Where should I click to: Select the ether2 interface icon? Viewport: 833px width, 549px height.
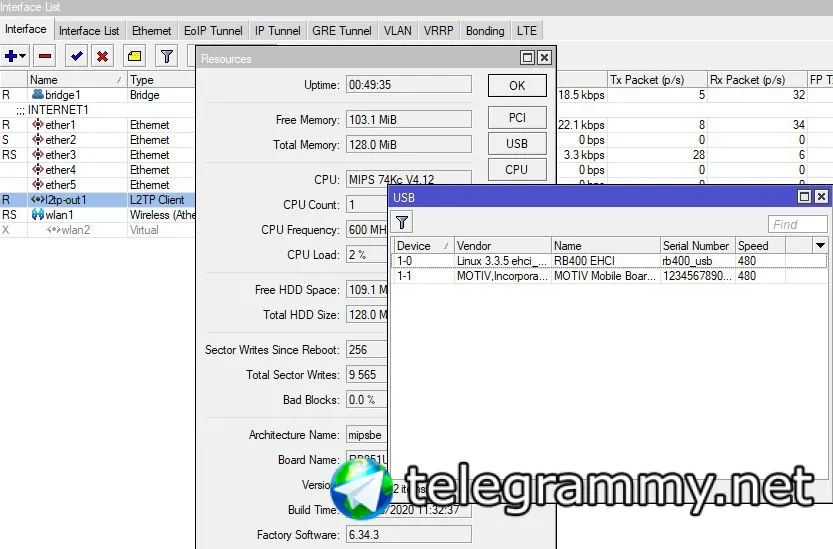pyautogui.click(x=38, y=139)
